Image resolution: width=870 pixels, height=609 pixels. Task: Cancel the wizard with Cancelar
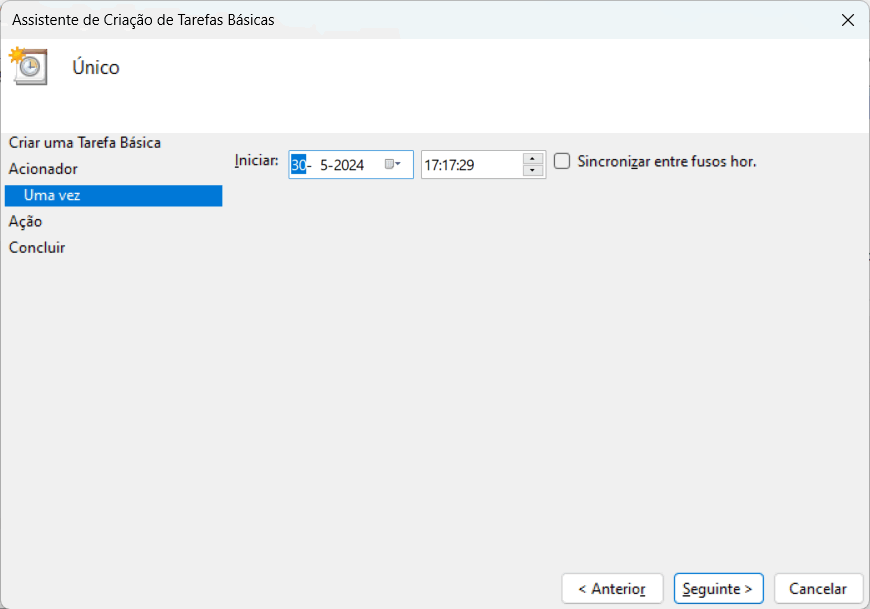pyautogui.click(x=818, y=589)
